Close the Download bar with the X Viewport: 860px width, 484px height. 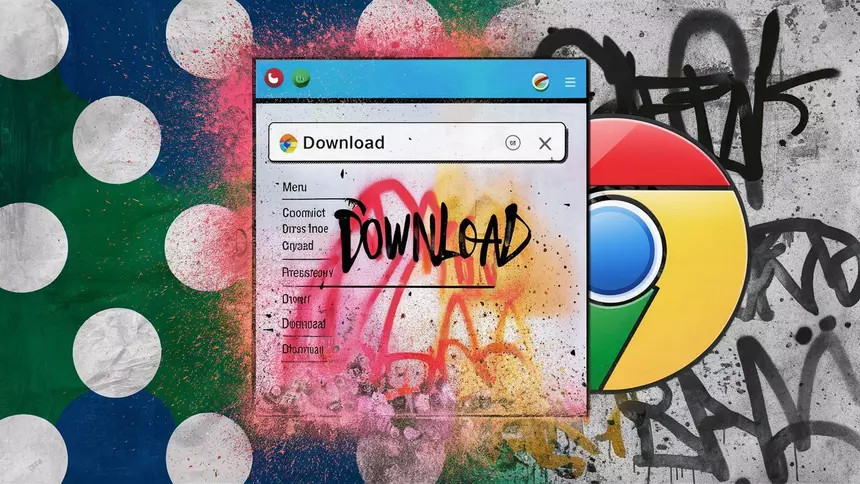click(x=545, y=143)
